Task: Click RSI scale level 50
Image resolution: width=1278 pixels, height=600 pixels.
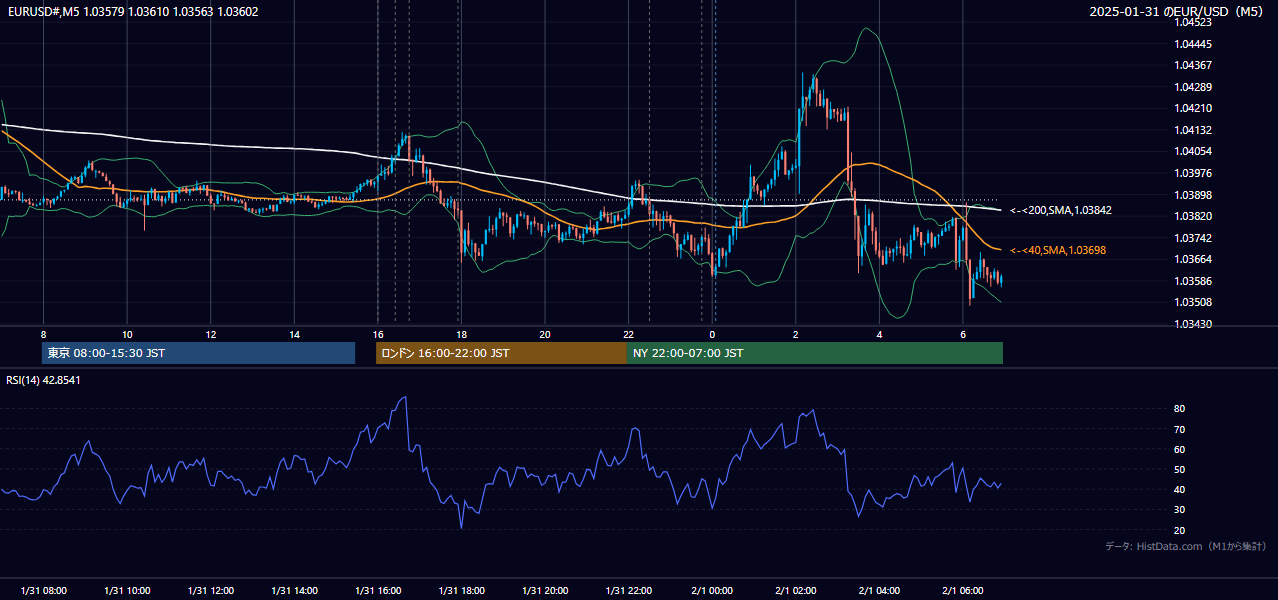Action: (1180, 469)
